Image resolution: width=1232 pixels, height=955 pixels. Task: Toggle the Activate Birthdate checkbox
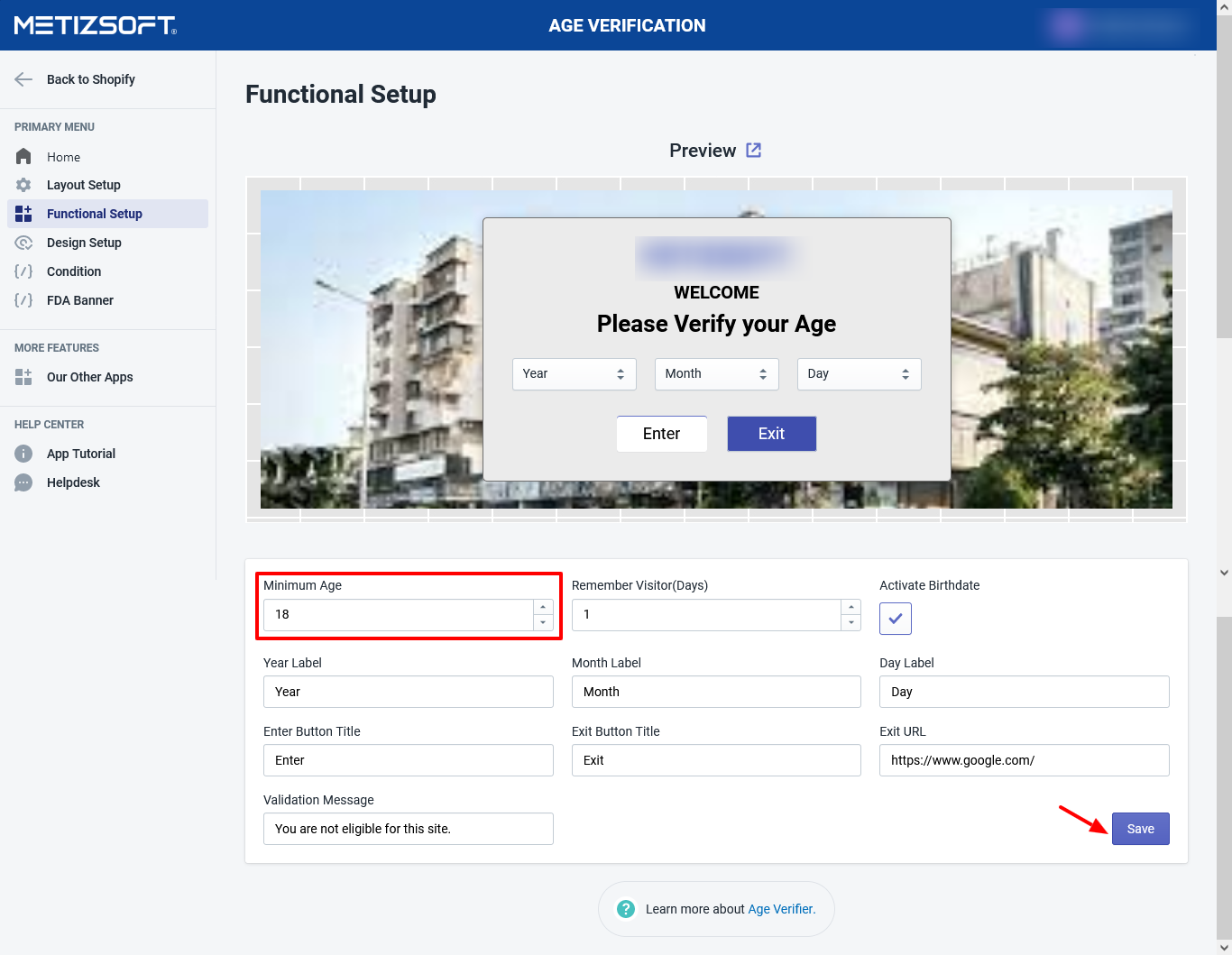[x=895, y=619]
